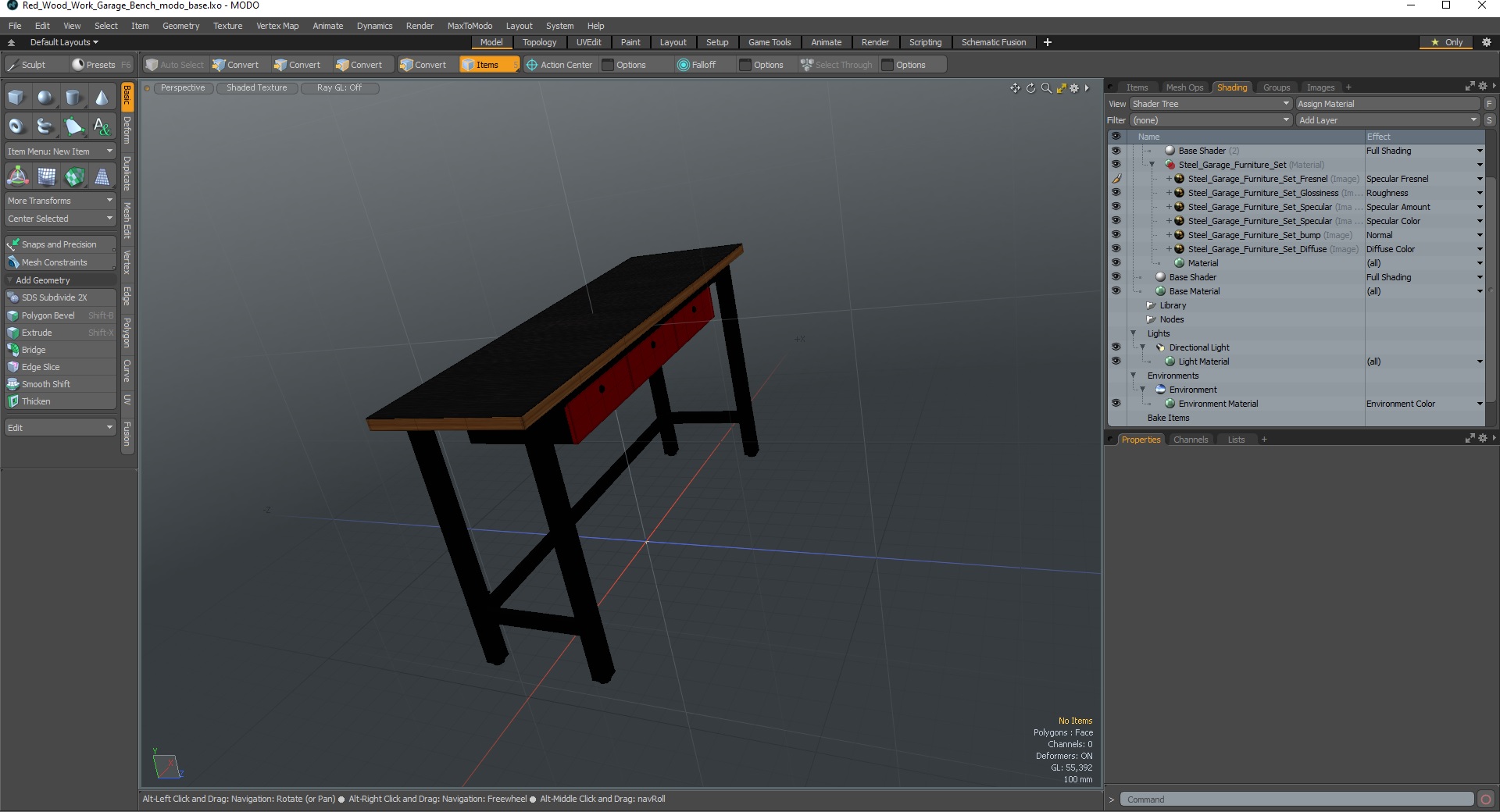Click the Items selection mode button
This screenshot has width=1500, height=812.
click(488, 65)
